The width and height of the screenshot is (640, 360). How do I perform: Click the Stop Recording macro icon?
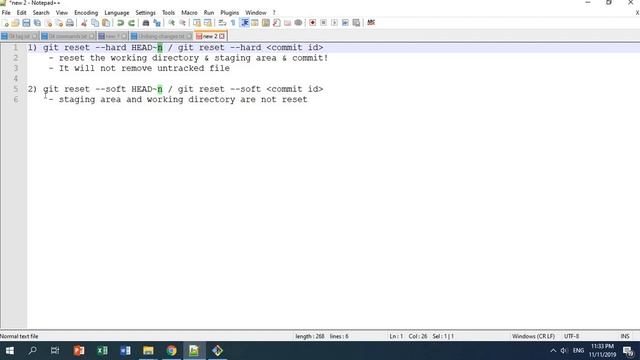(x=324, y=23)
